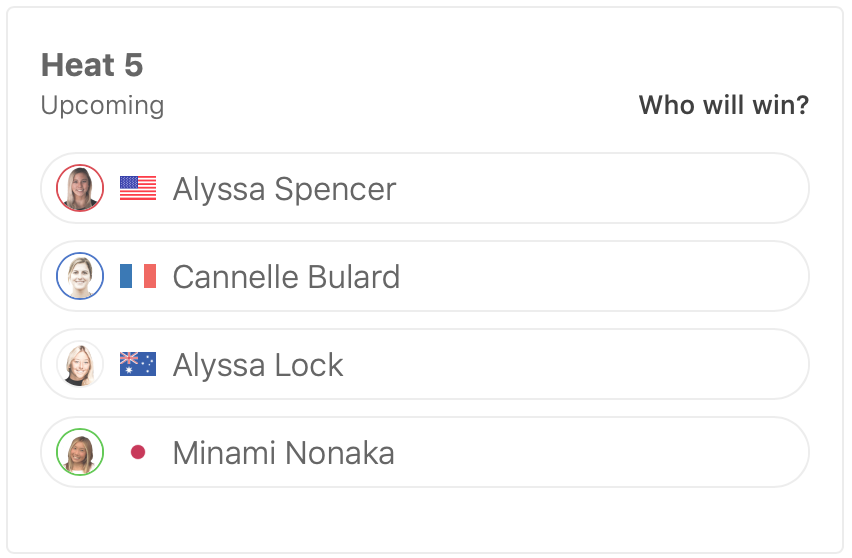The width and height of the screenshot is (852, 558).
Task: Open Alyssa Lock's profile photo
Action: coord(80,364)
